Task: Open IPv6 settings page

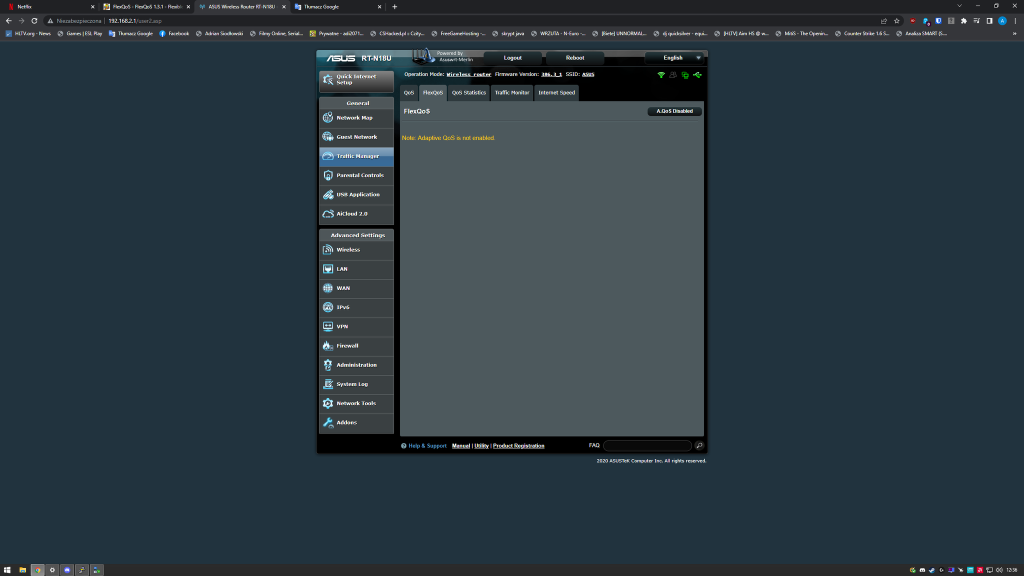Action: click(x=356, y=308)
